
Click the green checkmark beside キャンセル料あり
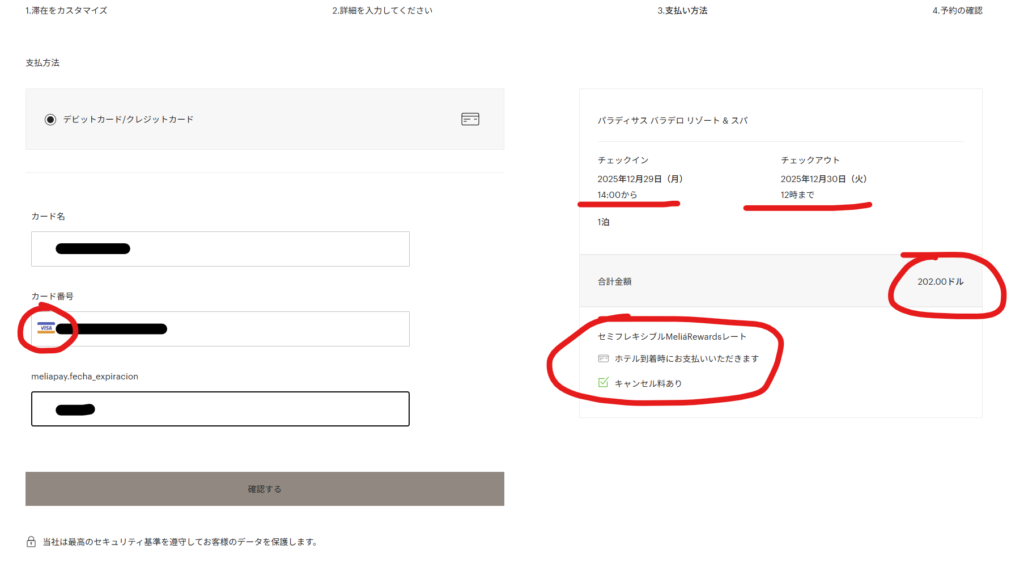602,382
